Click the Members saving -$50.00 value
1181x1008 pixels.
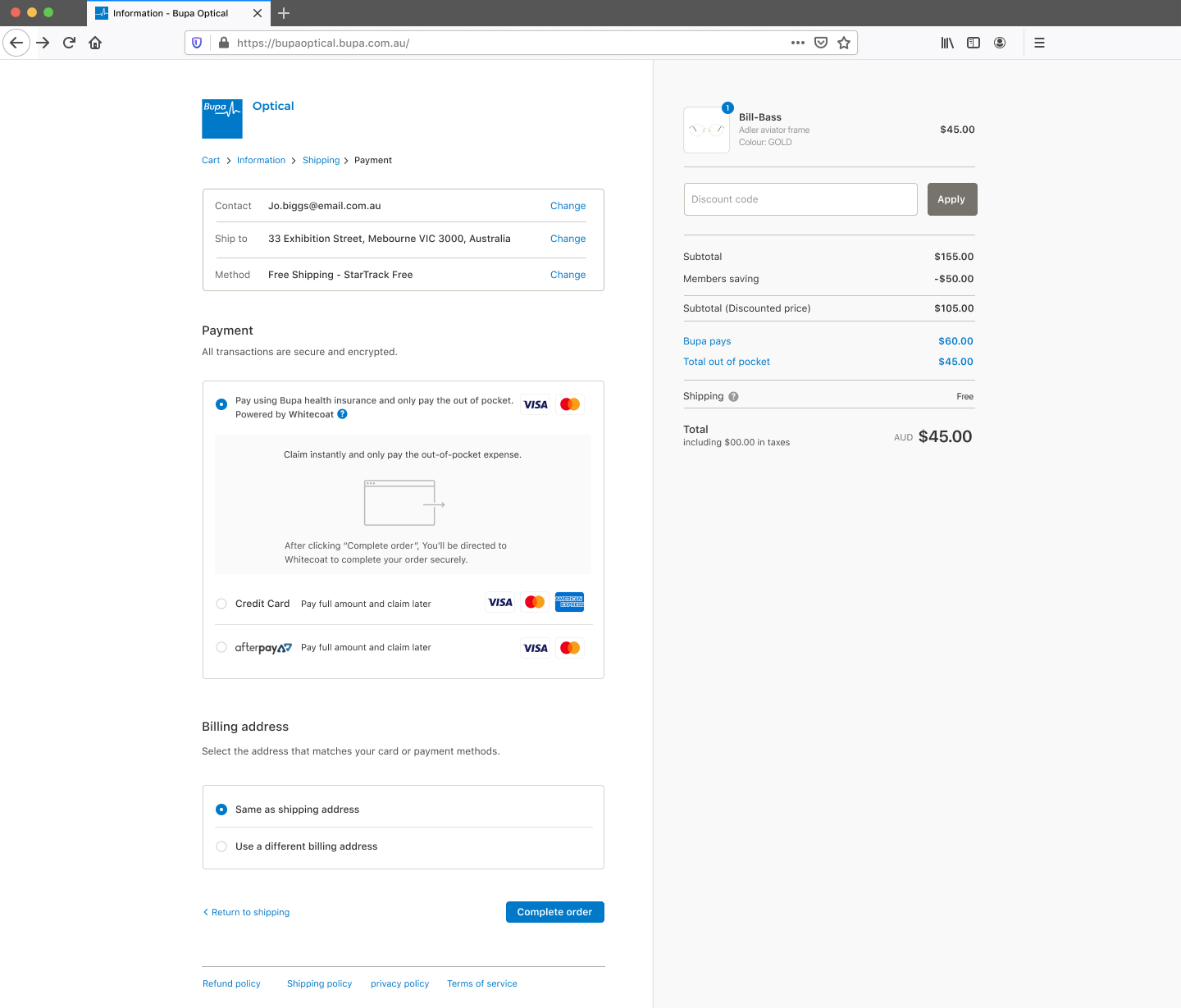(x=954, y=279)
